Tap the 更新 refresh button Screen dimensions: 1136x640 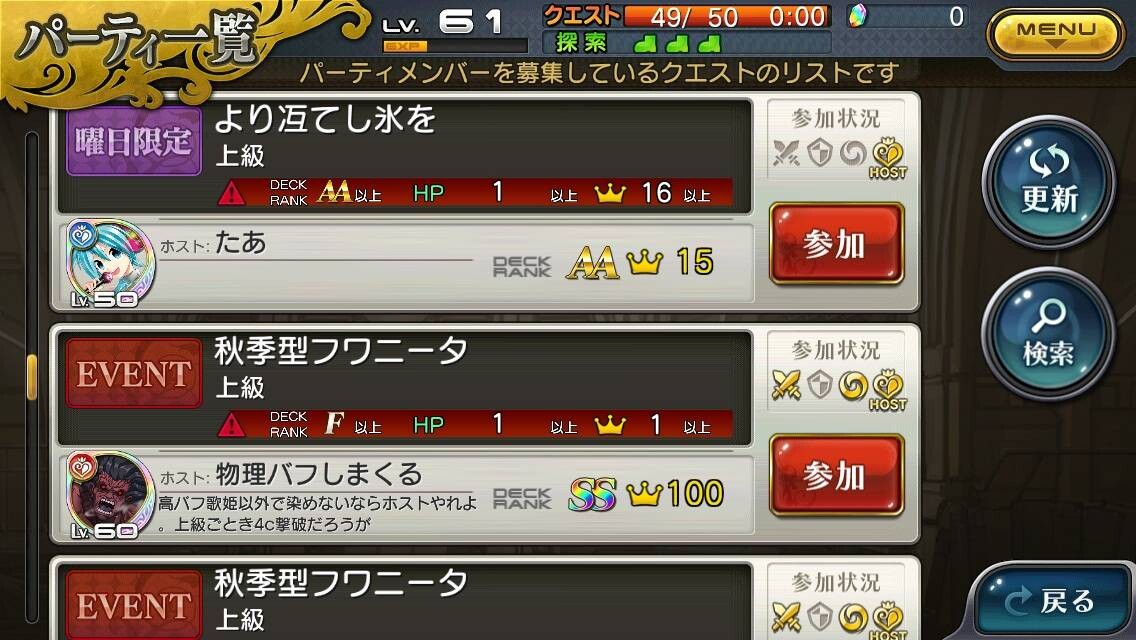point(1048,182)
